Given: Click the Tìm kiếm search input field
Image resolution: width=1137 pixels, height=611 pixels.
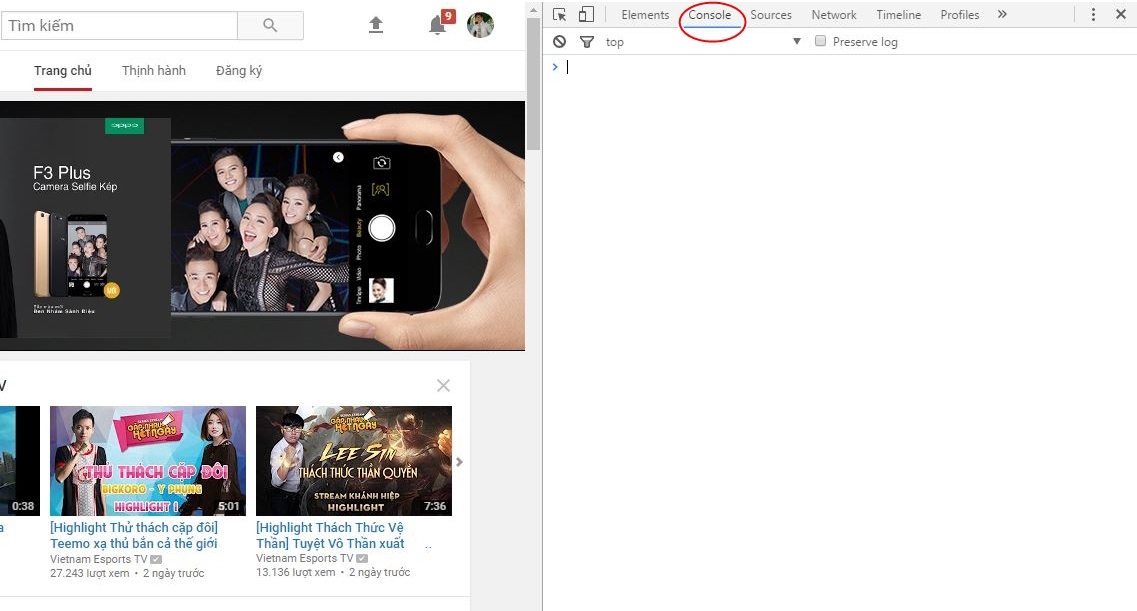Looking at the screenshot, I should 119,25.
